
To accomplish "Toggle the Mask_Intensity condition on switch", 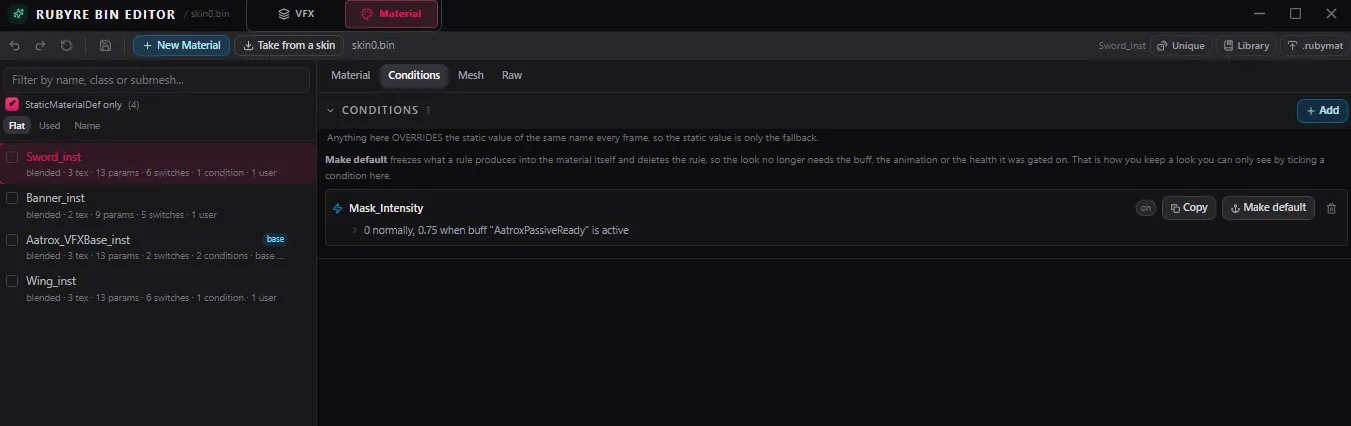I will tap(1145, 208).
